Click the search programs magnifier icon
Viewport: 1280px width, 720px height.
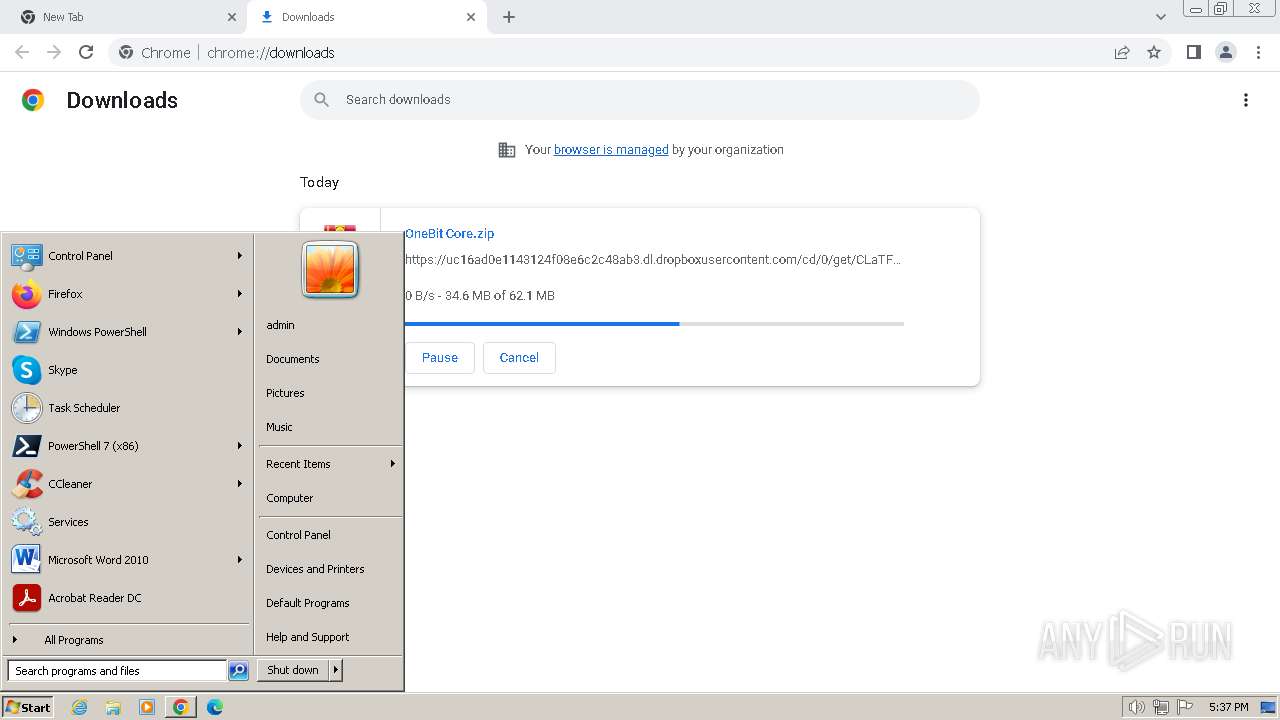[238, 671]
